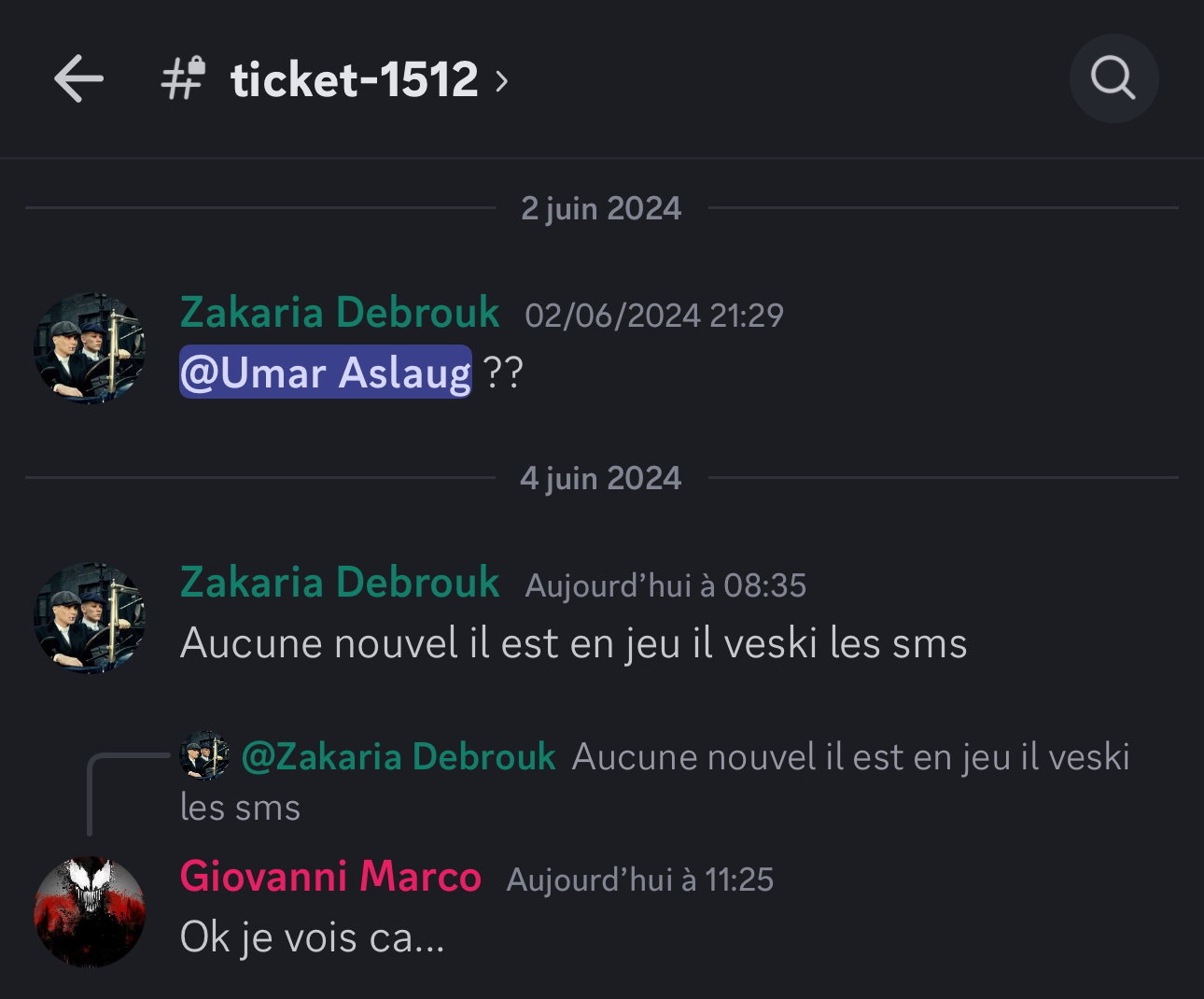1204x999 pixels.
Task: Open Zakaria Debrouk avatar on 08:35 message
Action: pyautogui.click(x=90, y=618)
